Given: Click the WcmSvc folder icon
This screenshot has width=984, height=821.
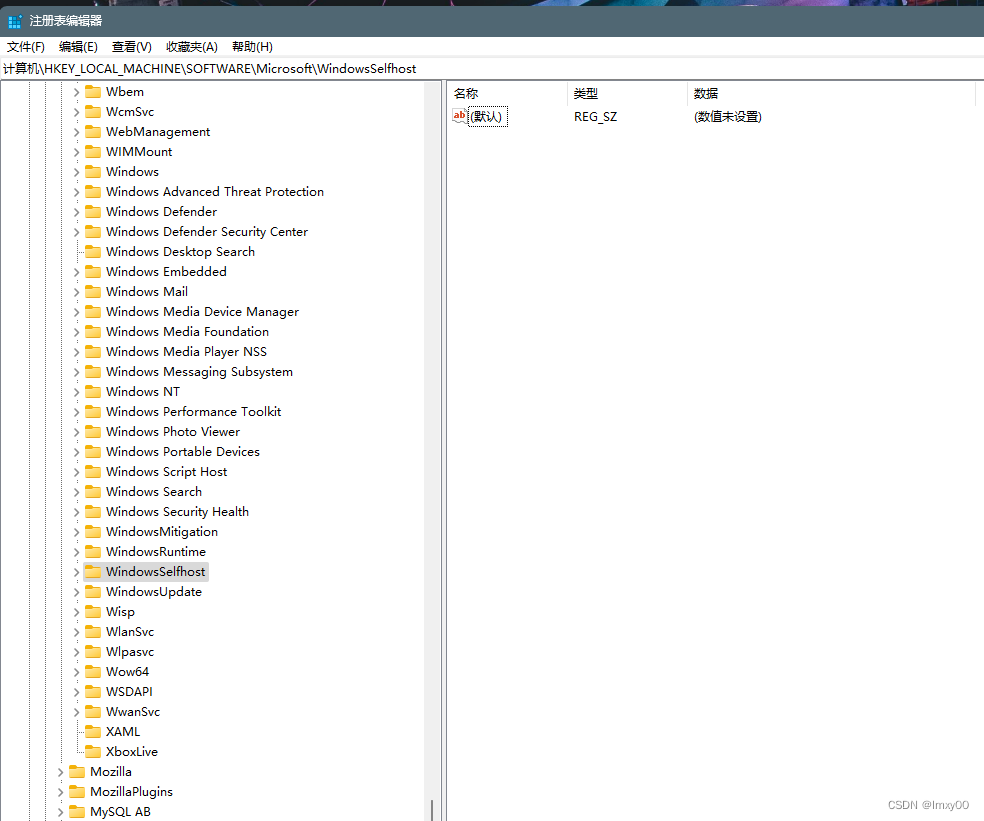Looking at the screenshot, I should pos(93,112).
